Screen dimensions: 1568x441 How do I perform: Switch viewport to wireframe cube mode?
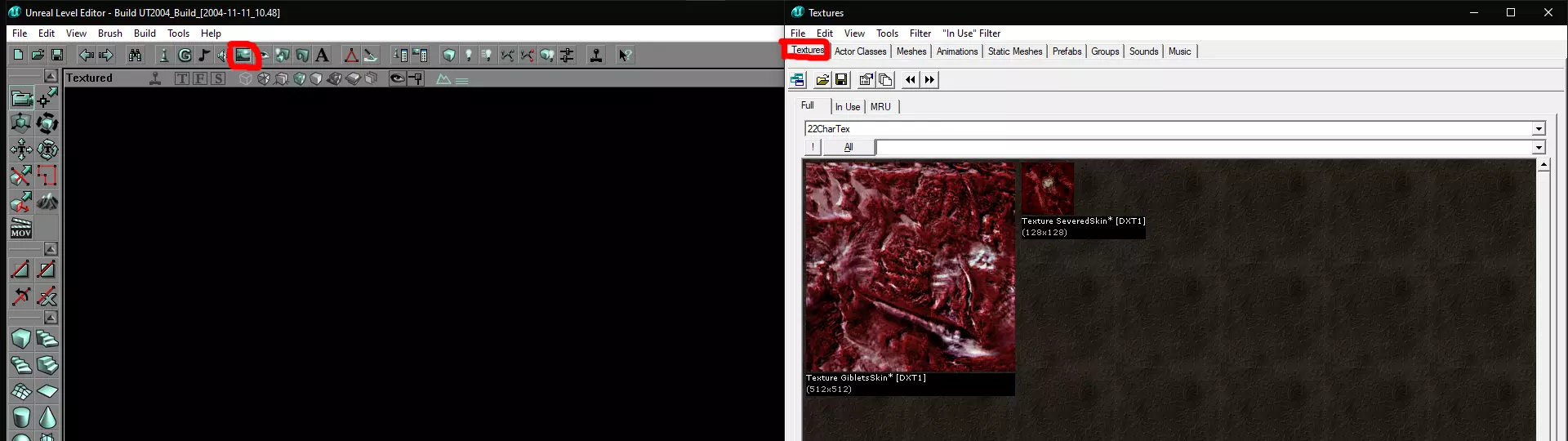click(x=245, y=78)
